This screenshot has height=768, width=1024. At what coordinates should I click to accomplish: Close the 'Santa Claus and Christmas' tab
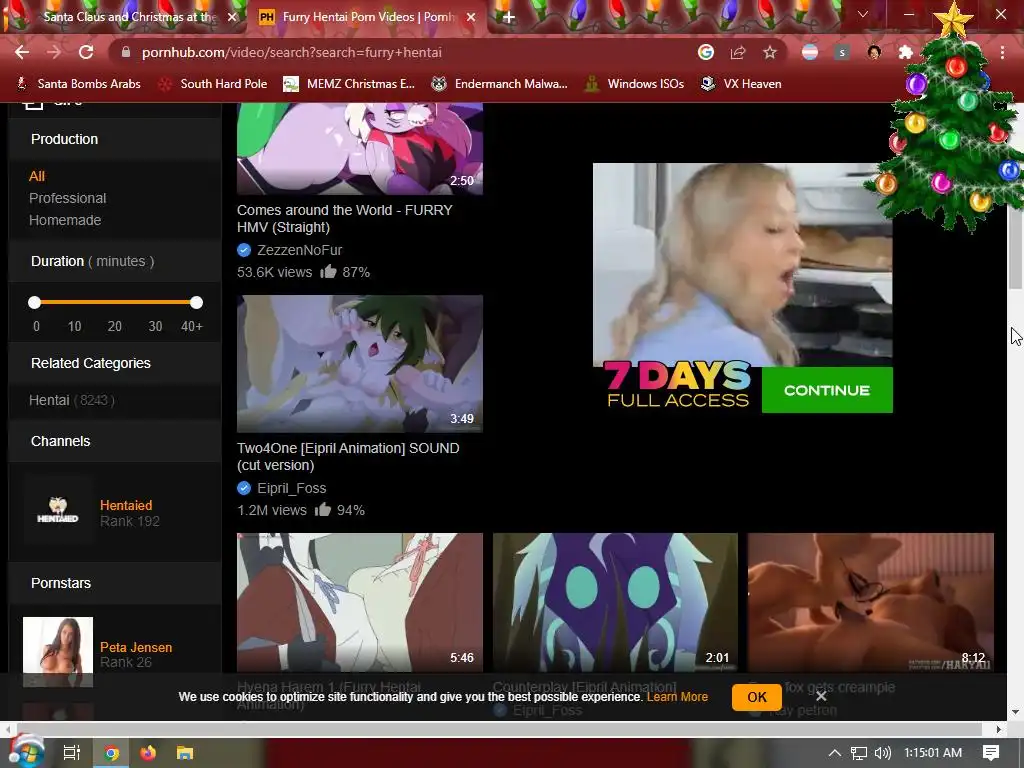(x=232, y=17)
